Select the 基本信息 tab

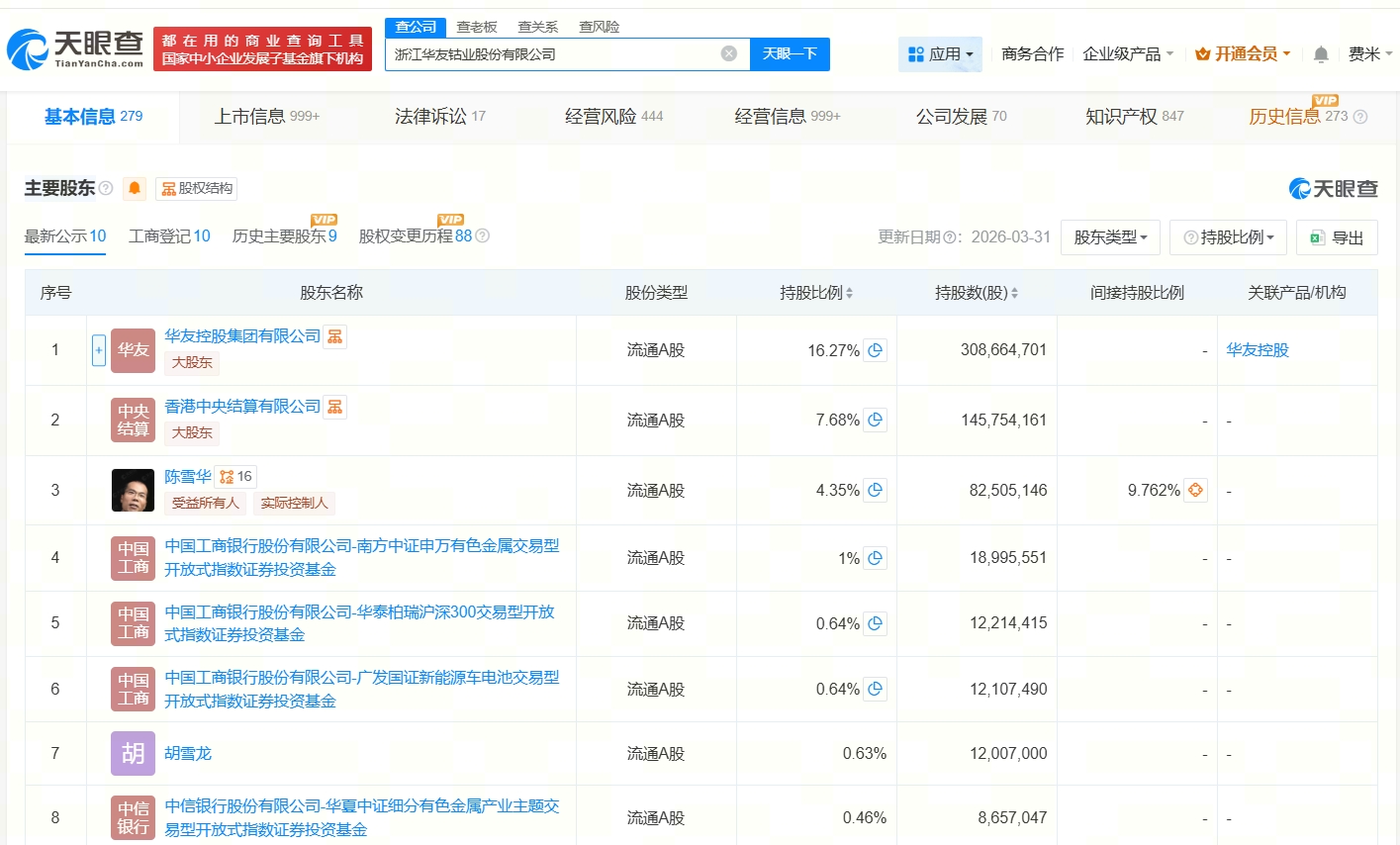coord(94,117)
